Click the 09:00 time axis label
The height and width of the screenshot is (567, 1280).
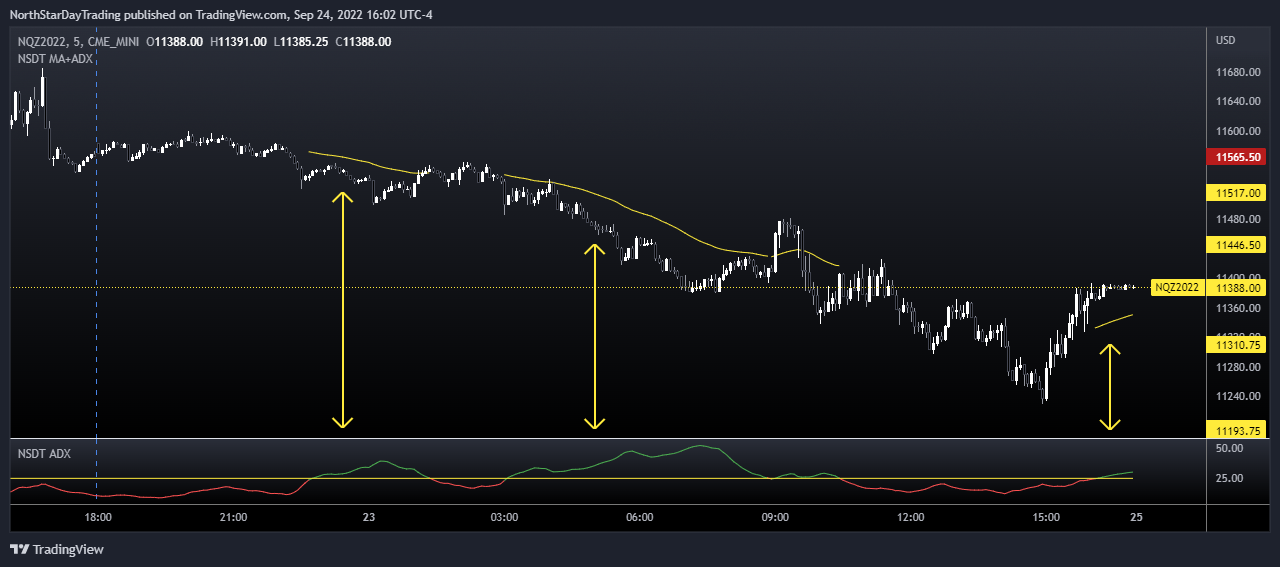[776, 517]
